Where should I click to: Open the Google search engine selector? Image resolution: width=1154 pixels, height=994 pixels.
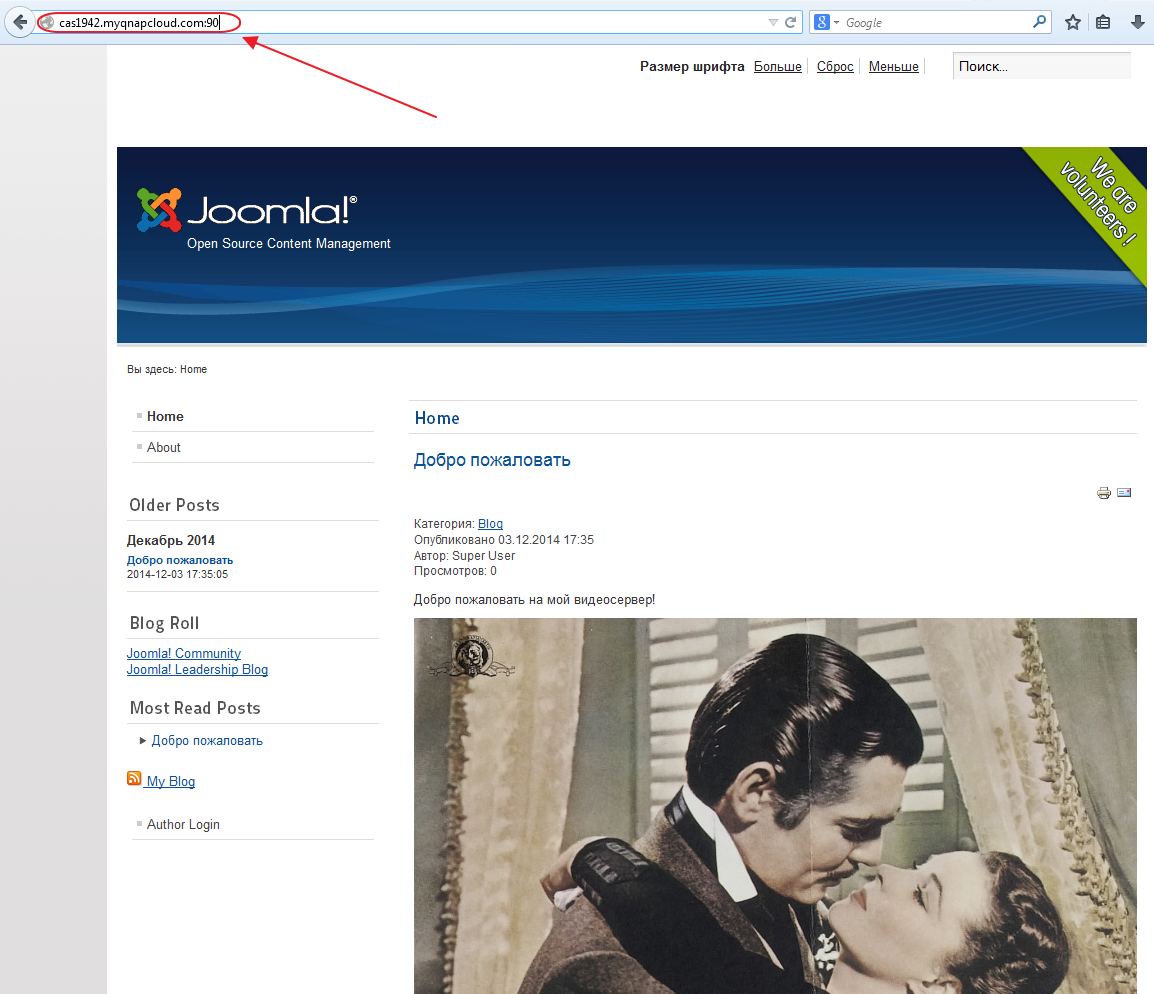(x=827, y=23)
